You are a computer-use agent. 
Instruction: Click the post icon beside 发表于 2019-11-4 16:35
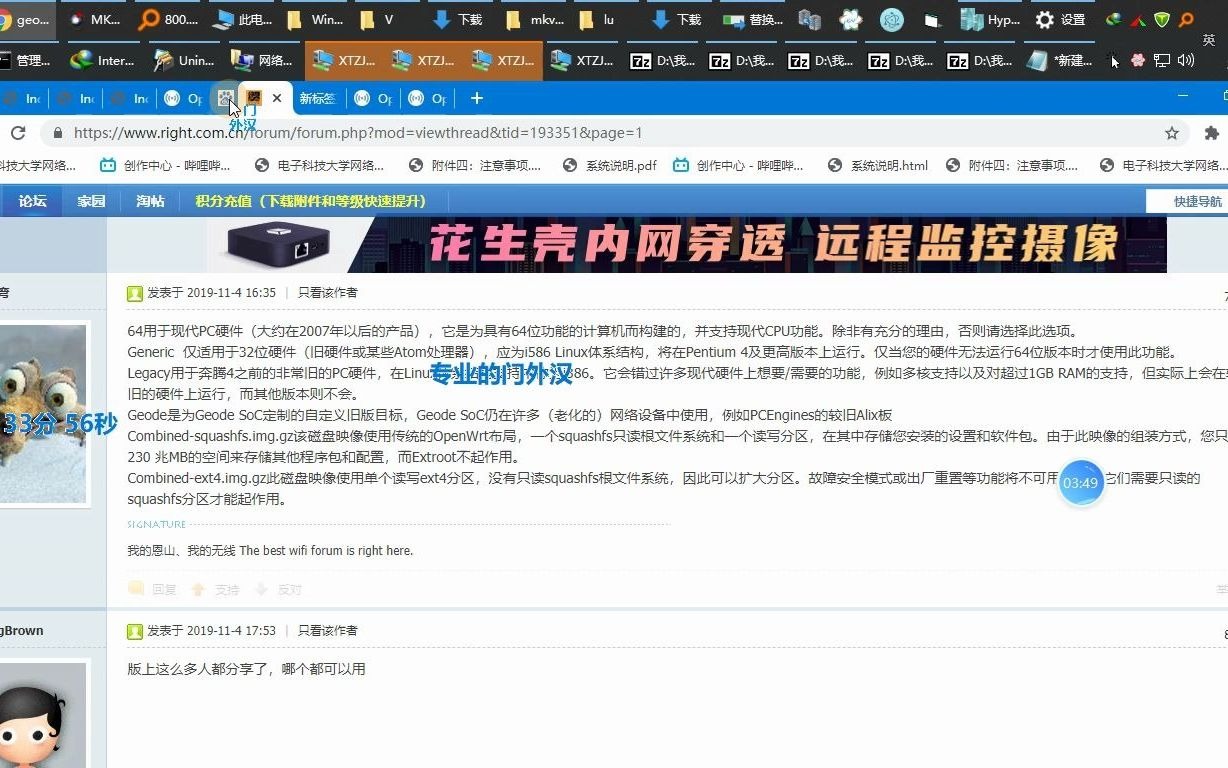[135, 293]
